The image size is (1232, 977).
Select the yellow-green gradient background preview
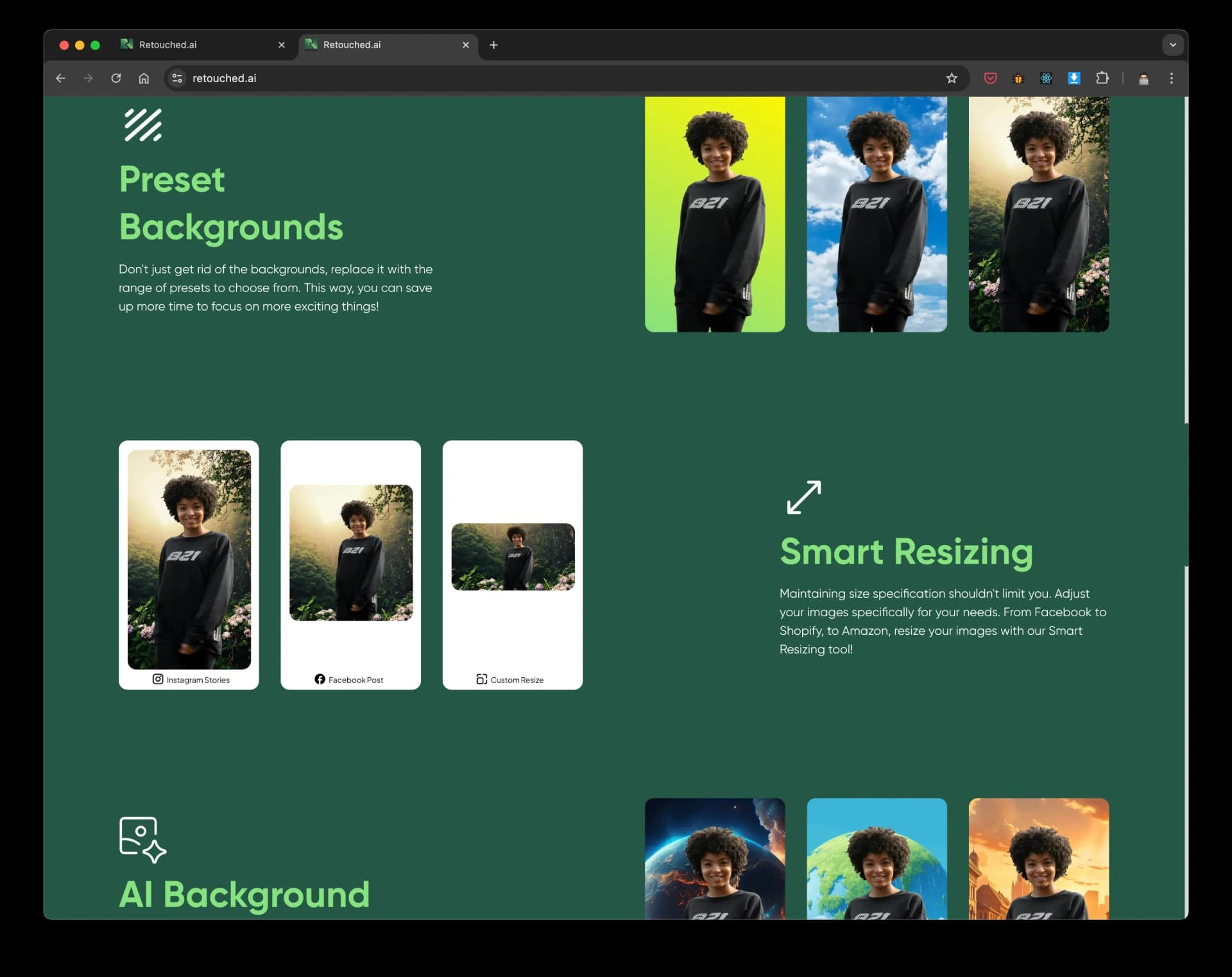pos(715,214)
